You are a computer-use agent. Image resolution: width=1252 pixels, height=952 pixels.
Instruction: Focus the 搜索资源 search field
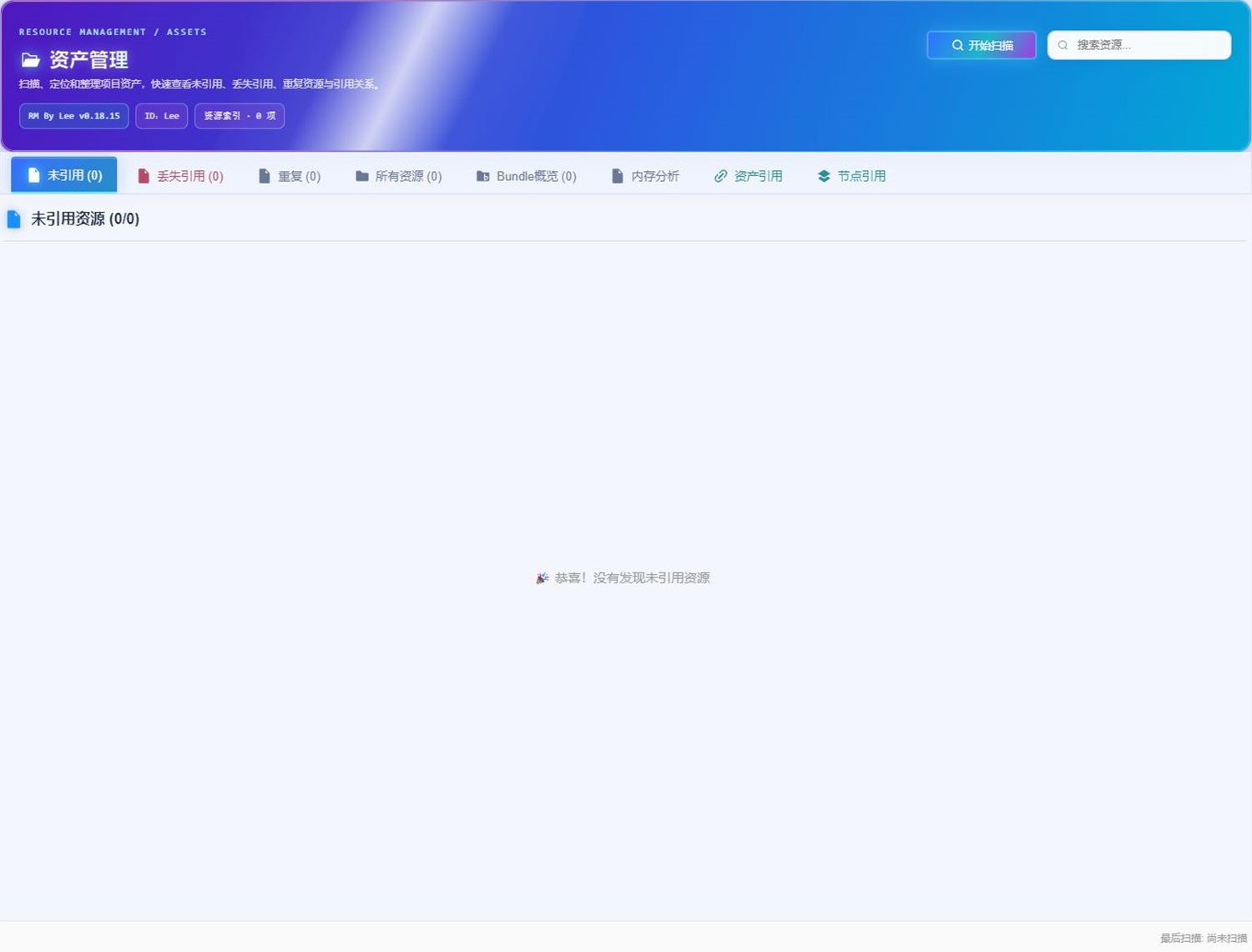[x=1139, y=45]
